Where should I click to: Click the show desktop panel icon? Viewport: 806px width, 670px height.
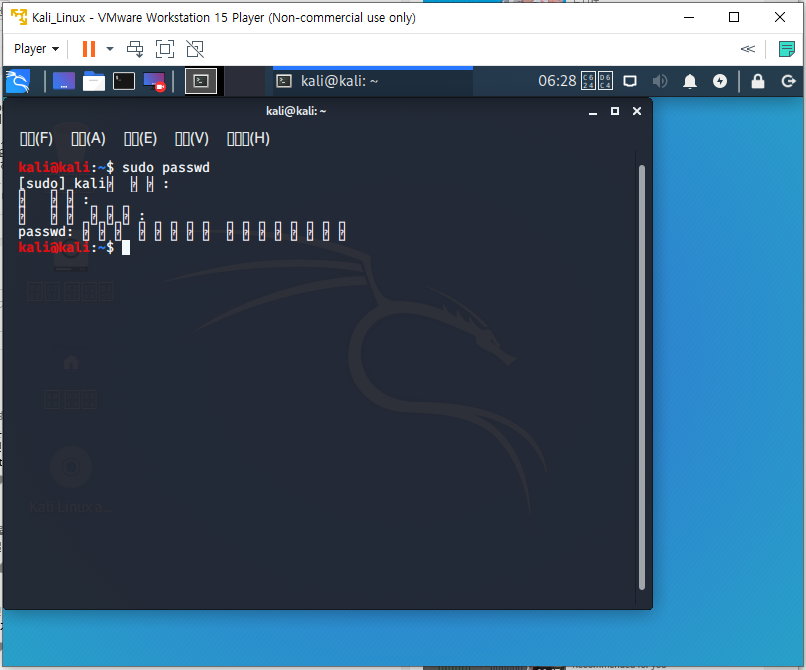pos(64,81)
